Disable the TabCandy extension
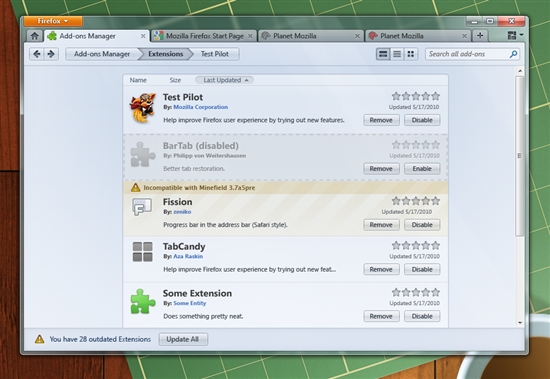Viewport: 550px width, 379px height. pos(422,270)
